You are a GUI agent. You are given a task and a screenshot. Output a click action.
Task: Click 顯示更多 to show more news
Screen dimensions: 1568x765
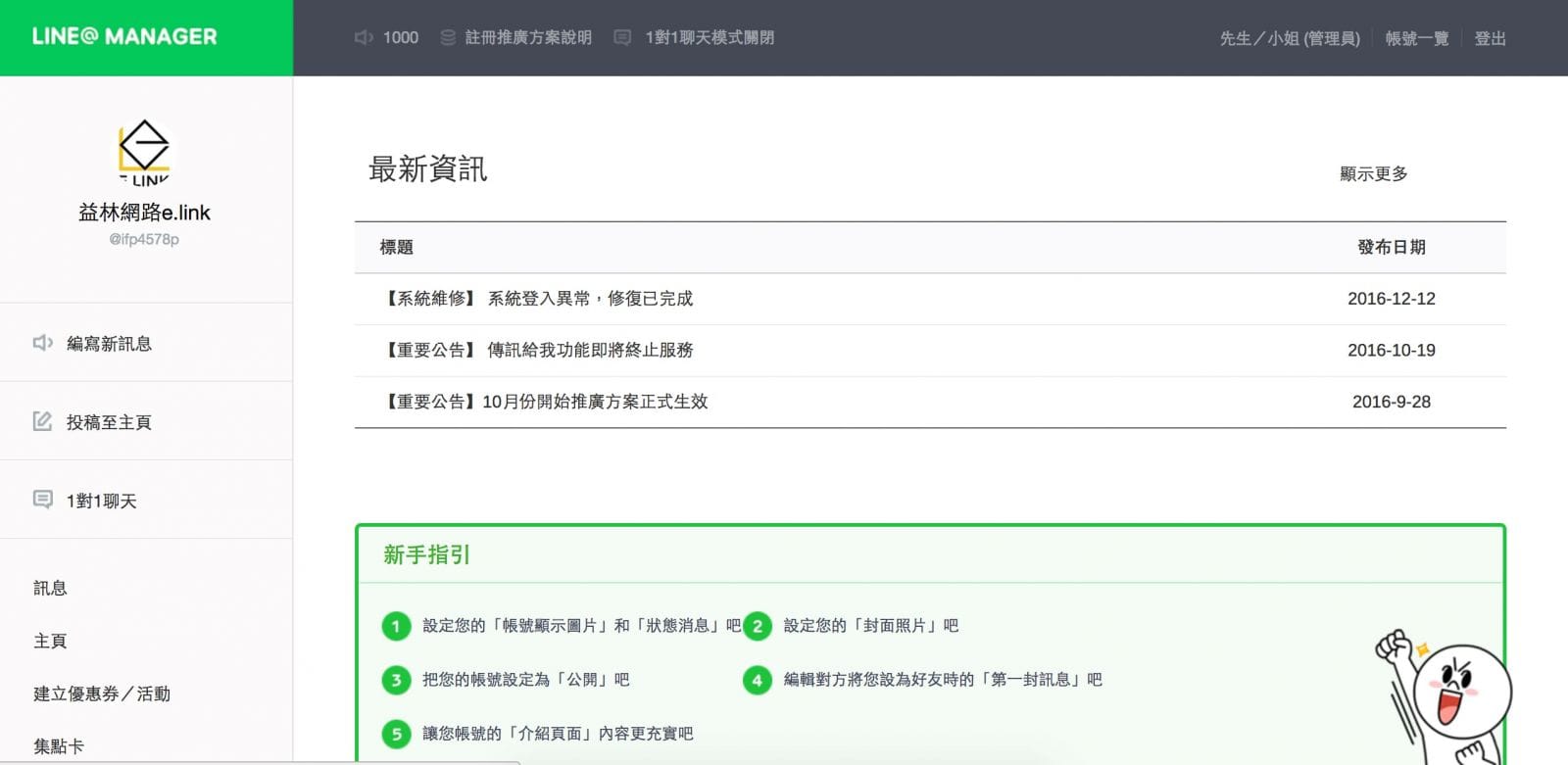tap(1374, 173)
